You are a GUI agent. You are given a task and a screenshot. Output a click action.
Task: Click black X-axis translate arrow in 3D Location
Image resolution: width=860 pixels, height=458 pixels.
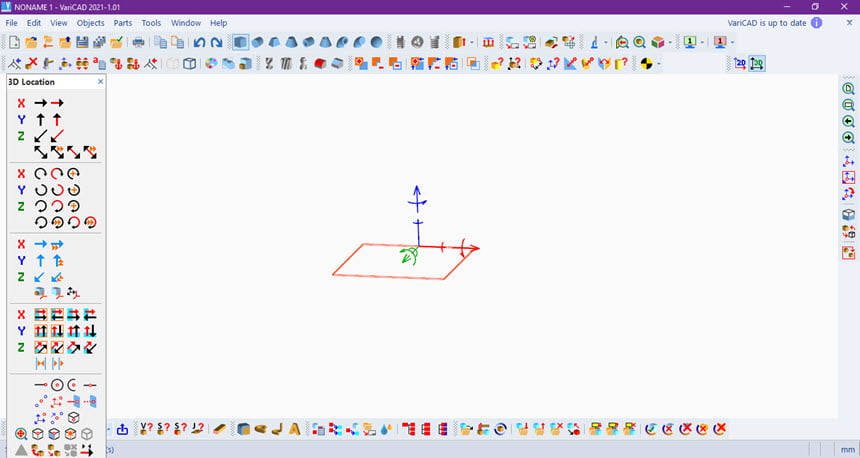click(41, 103)
